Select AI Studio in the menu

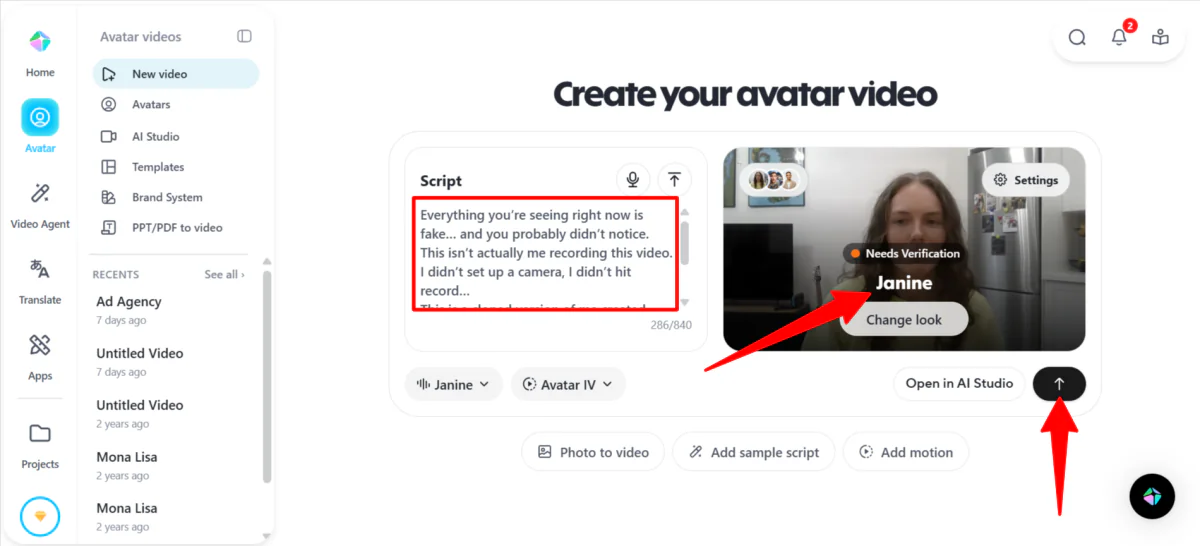[156, 136]
